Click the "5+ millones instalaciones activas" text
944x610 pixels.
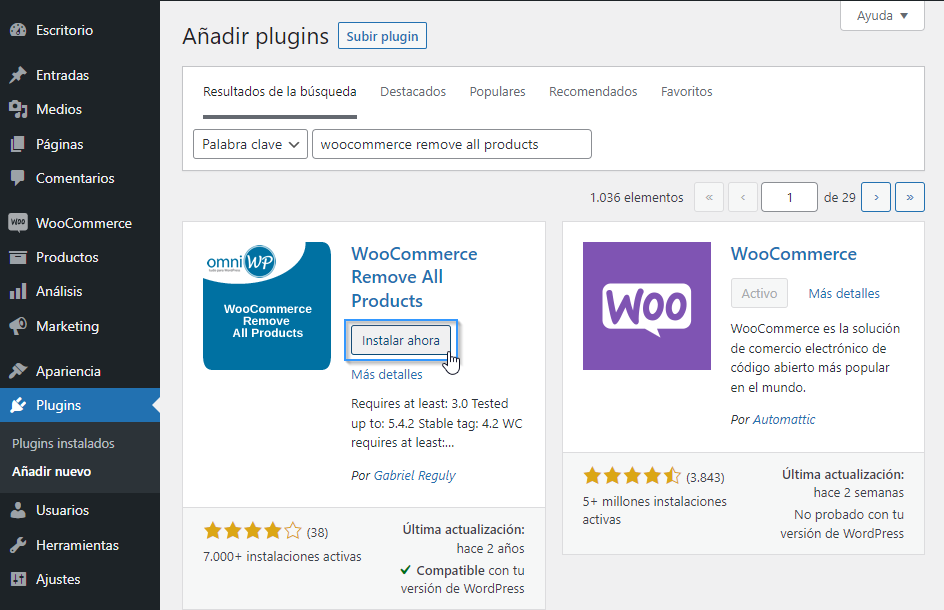tap(654, 510)
